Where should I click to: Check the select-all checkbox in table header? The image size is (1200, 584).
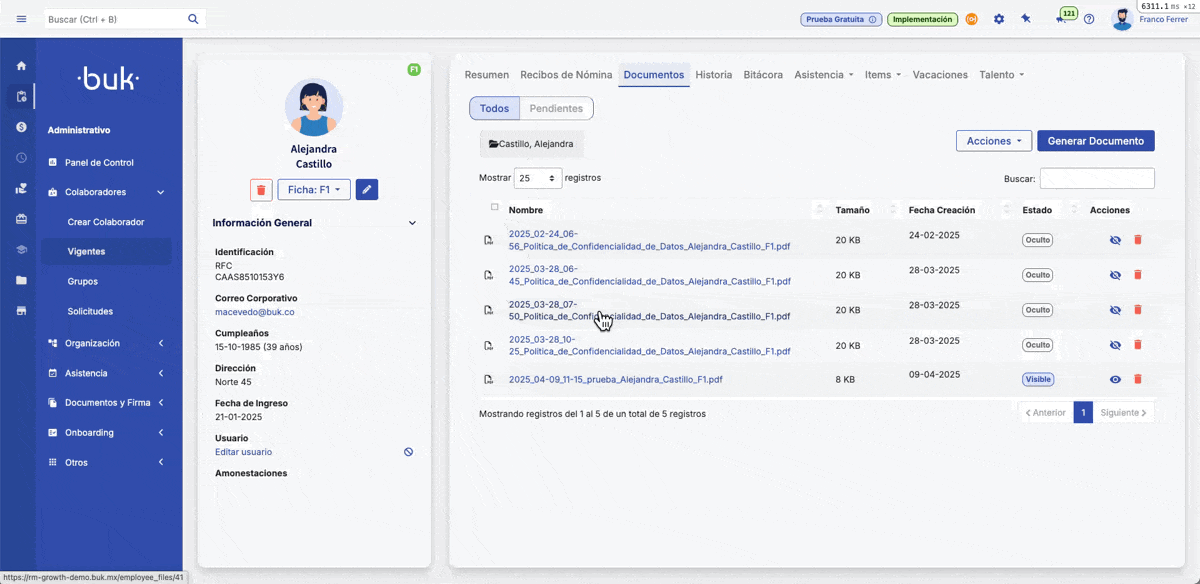(x=494, y=208)
